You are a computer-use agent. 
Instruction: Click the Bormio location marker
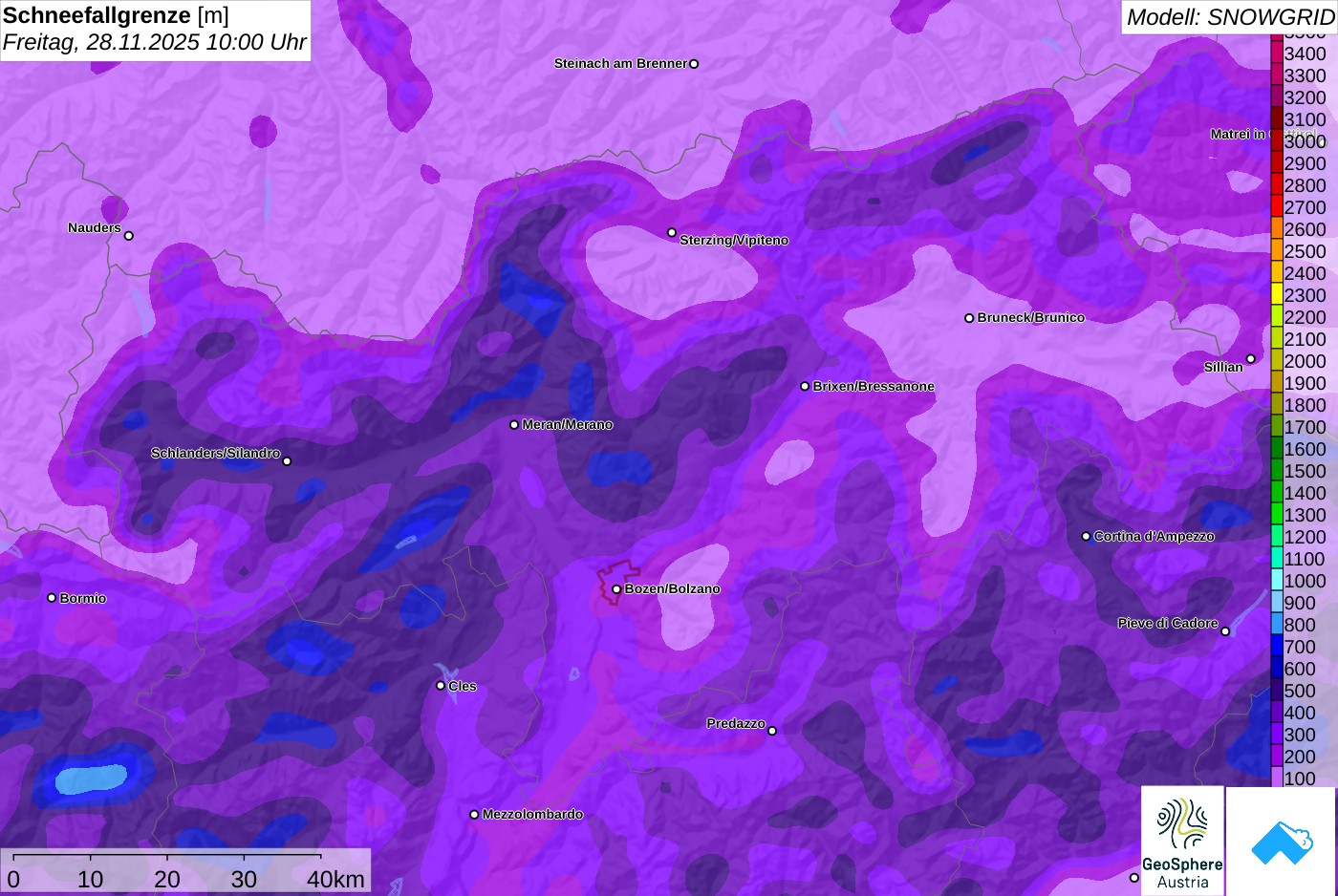tap(52, 598)
